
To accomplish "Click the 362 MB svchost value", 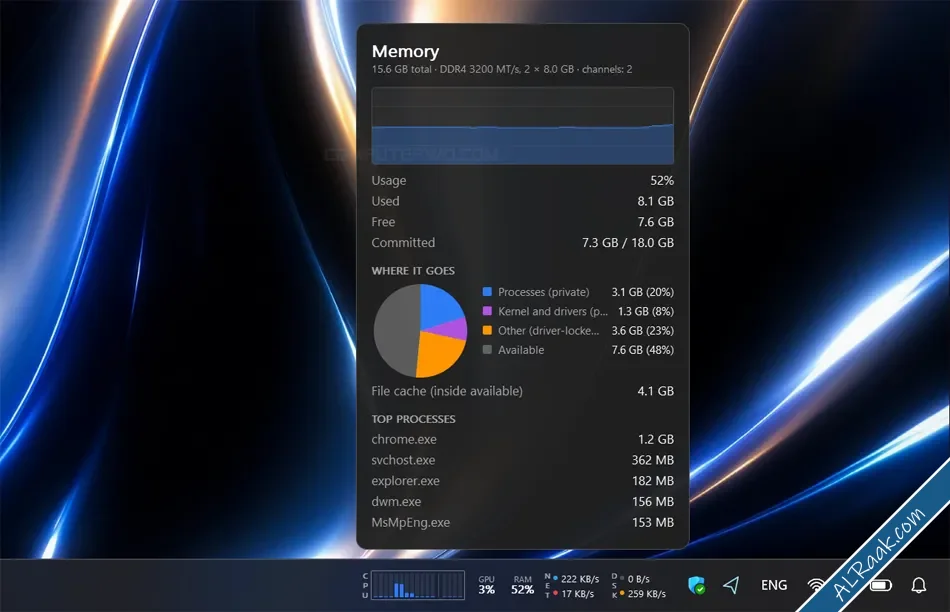I will coord(653,460).
